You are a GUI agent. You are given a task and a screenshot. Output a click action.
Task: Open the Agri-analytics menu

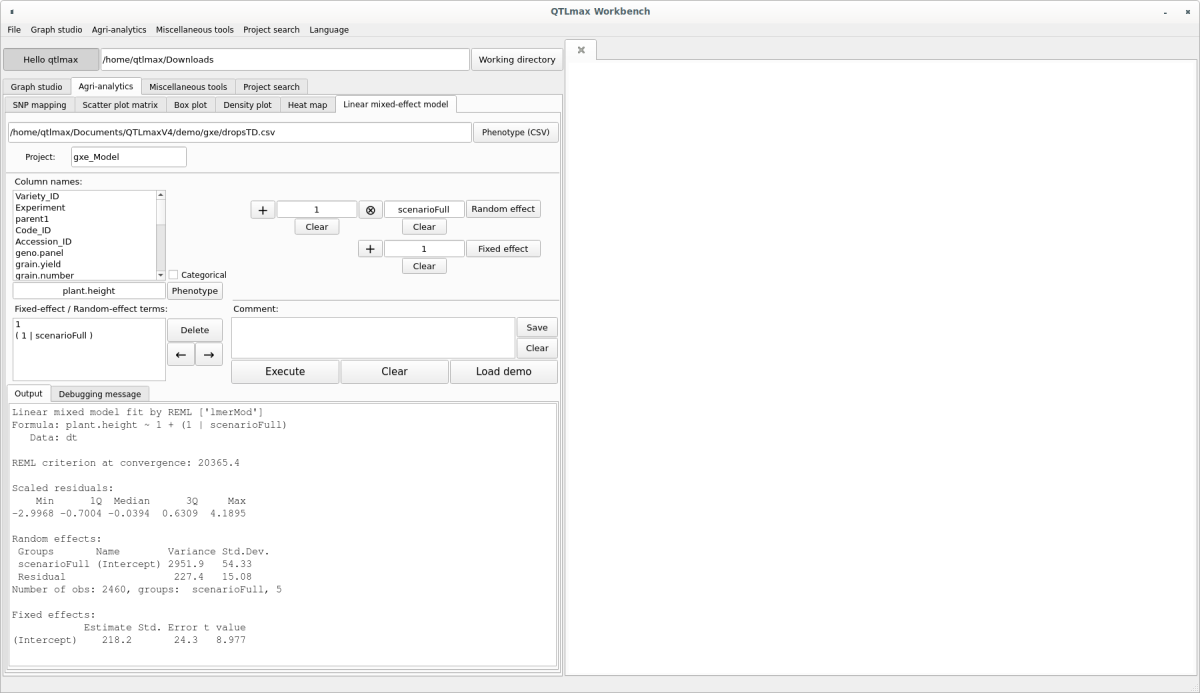coord(118,30)
